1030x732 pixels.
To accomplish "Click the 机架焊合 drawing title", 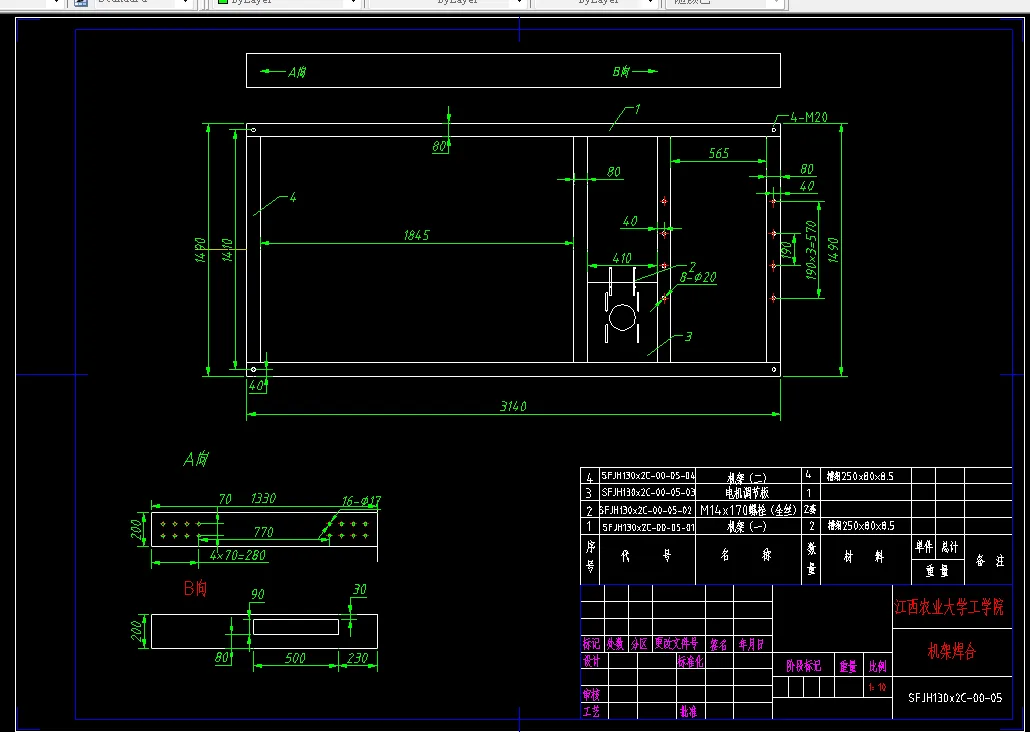I will coord(951,652).
